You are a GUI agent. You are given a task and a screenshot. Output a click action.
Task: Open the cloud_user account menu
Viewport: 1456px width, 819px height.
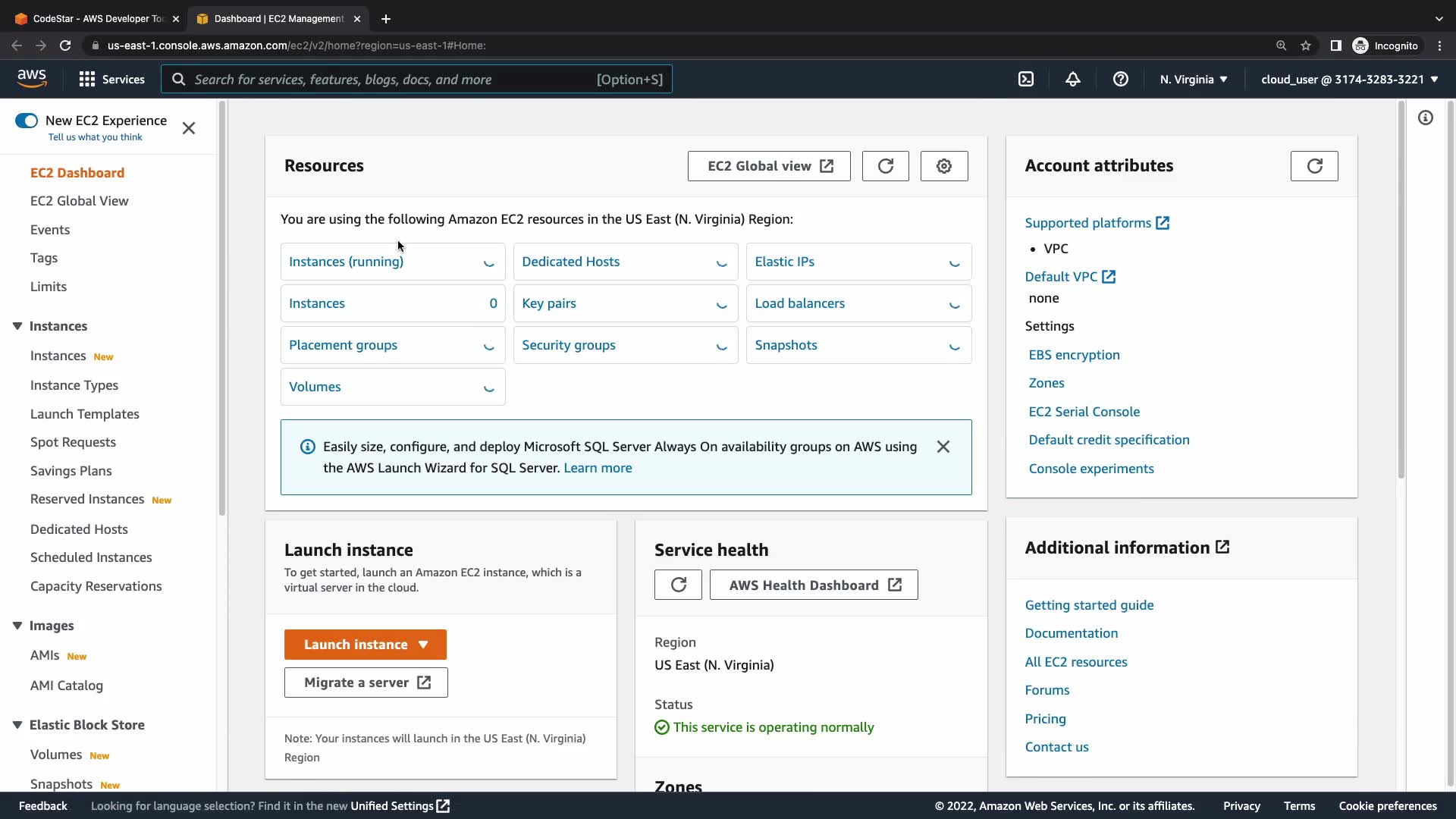click(1349, 79)
